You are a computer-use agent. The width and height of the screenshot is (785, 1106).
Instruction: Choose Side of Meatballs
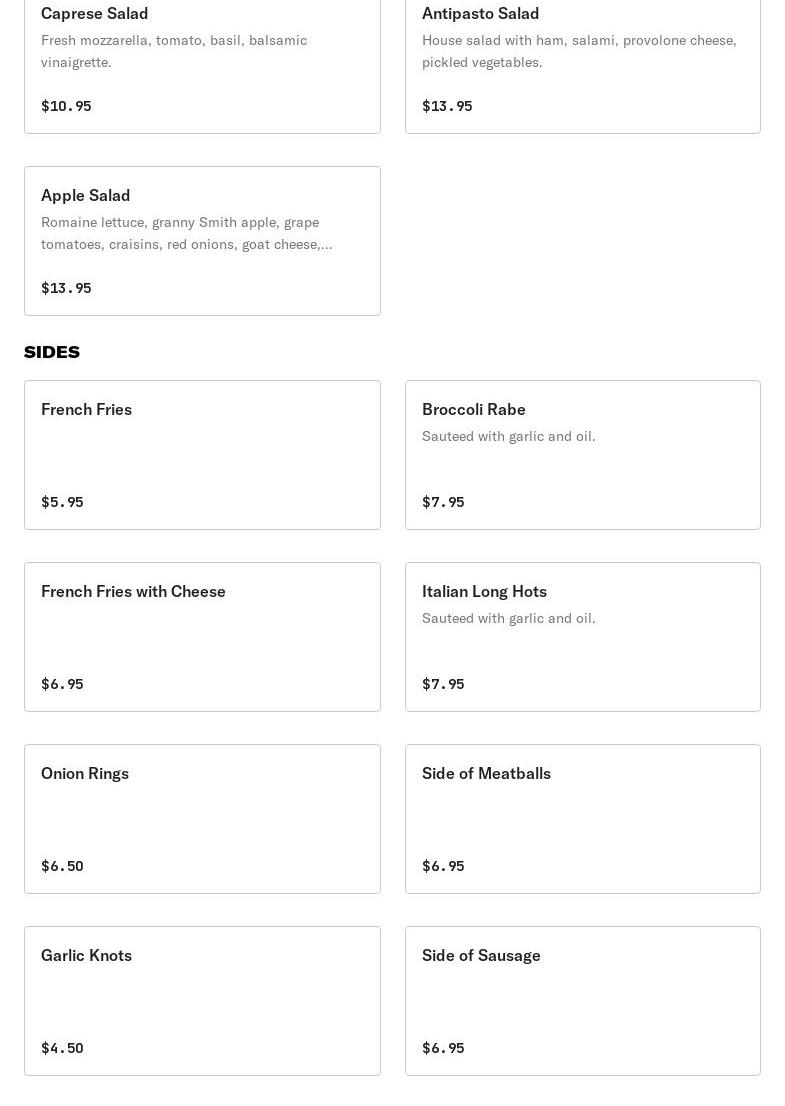pyautogui.click(x=583, y=819)
